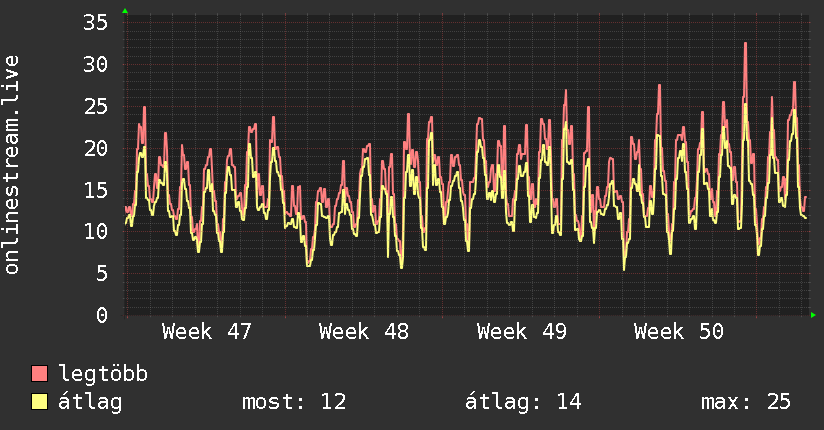
Task: Click the 'Week 50' x-axis label
Action: [679, 332]
